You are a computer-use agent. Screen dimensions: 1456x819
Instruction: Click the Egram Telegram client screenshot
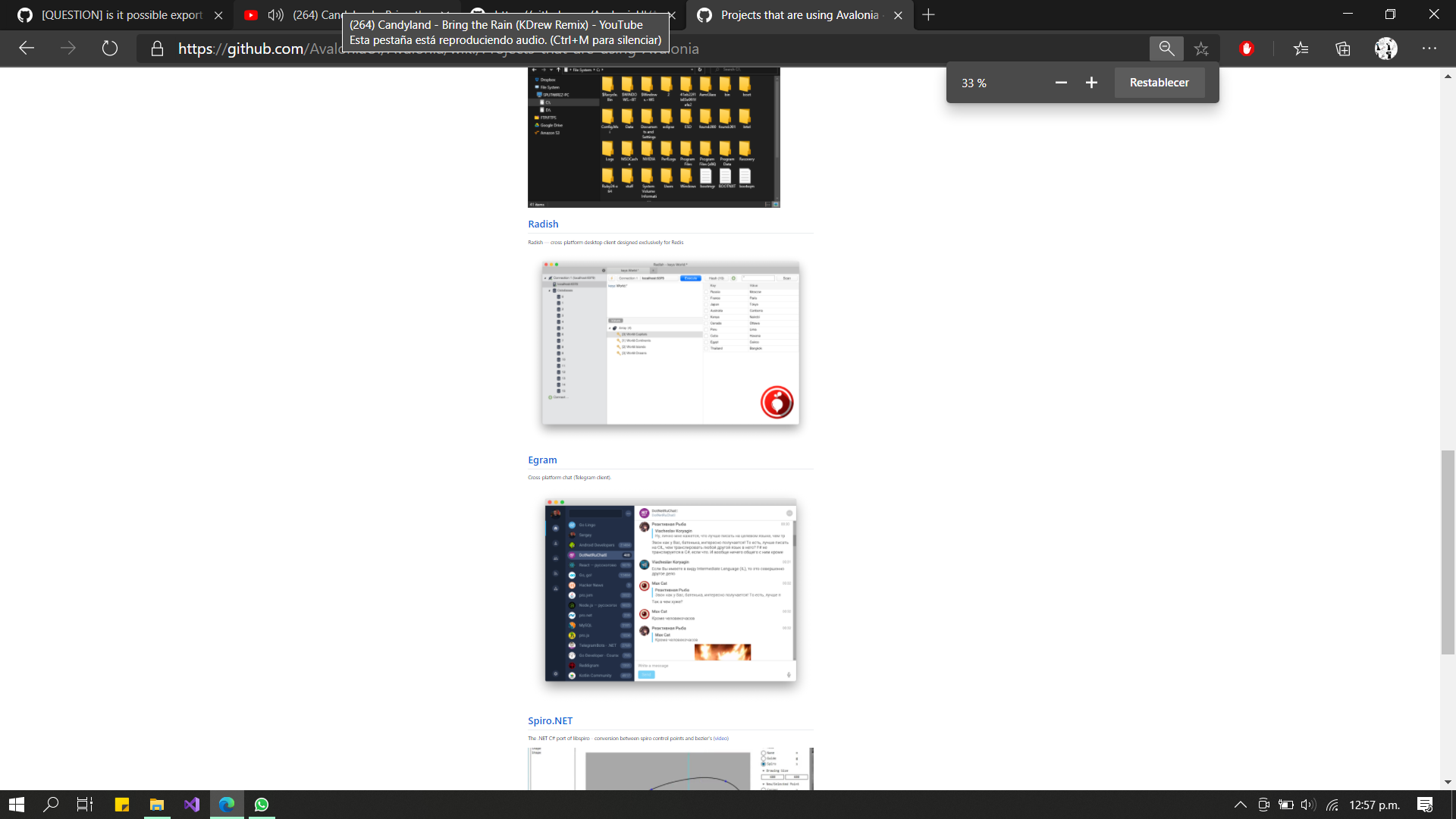(670, 590)
